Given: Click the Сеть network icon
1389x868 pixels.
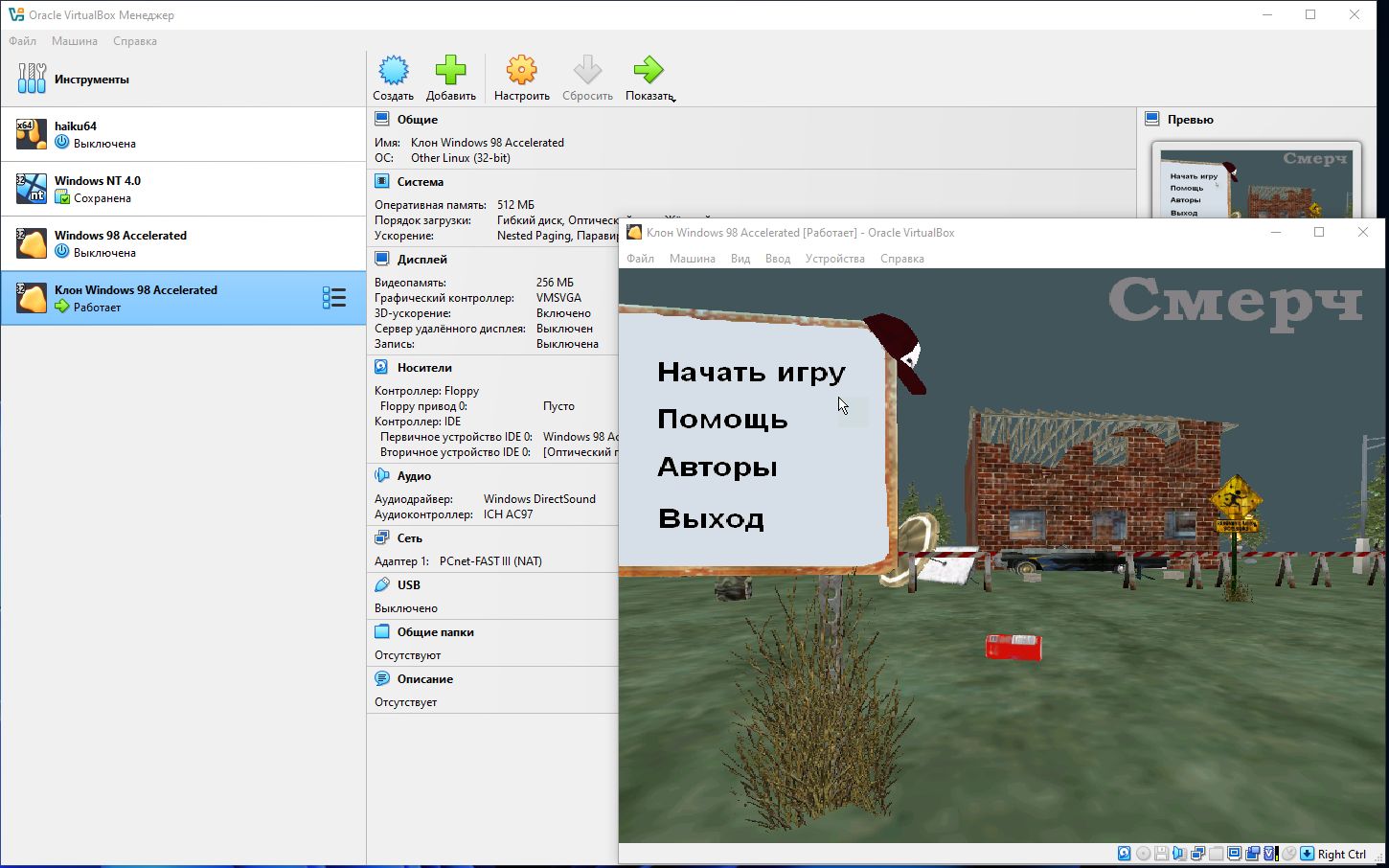Looking at the screenshot, I should [381, 537].
